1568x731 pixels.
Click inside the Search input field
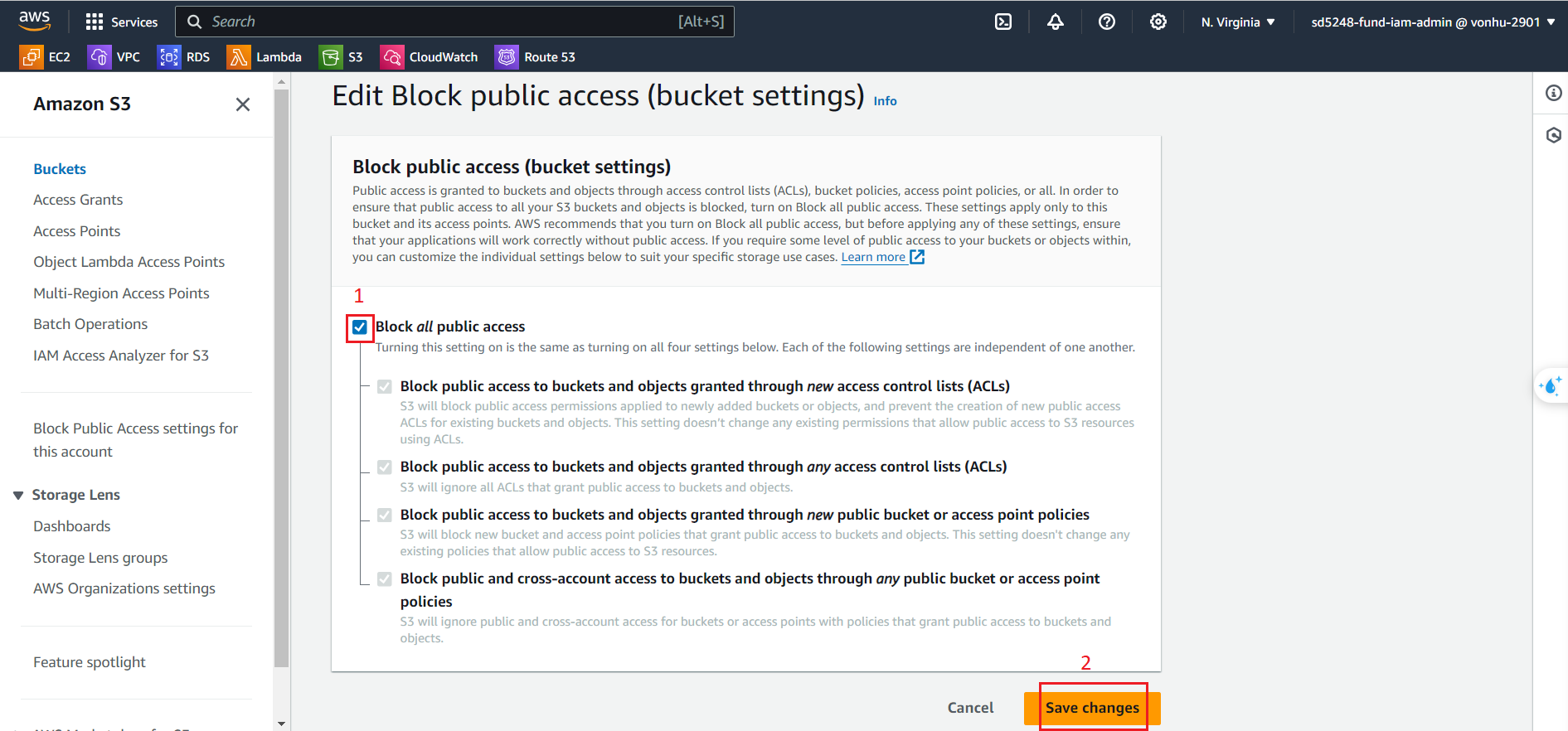coord(455,22)
